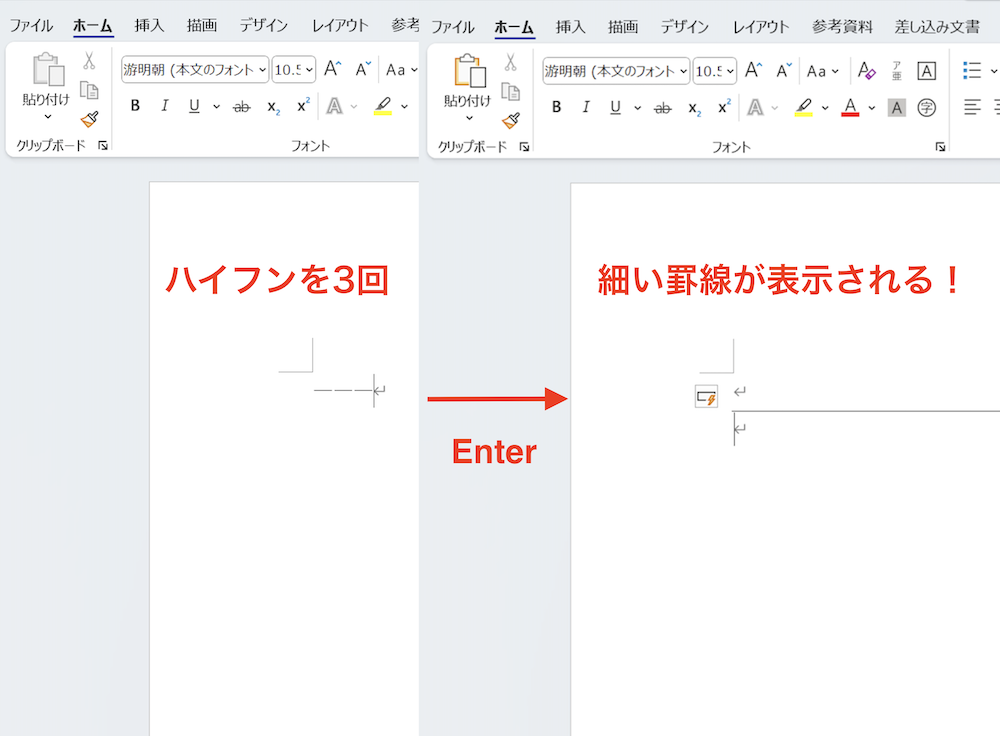Open font name box in left window

click(195, 70)
